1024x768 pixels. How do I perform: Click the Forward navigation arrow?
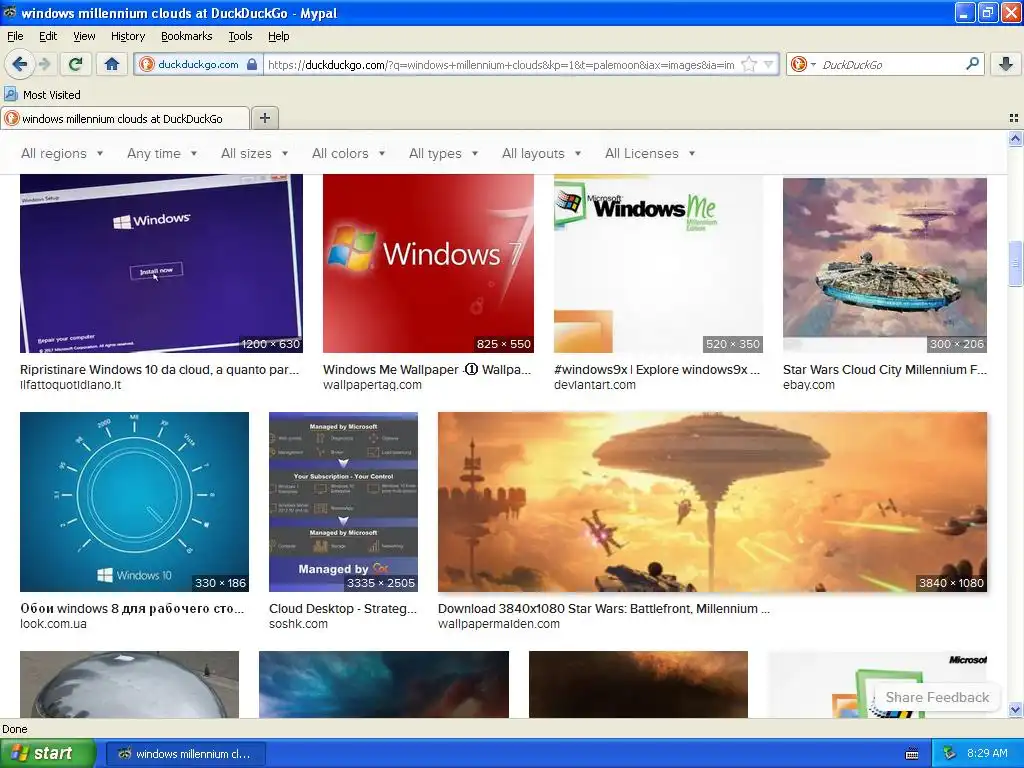pyautogui.click(x=44, y=64)
